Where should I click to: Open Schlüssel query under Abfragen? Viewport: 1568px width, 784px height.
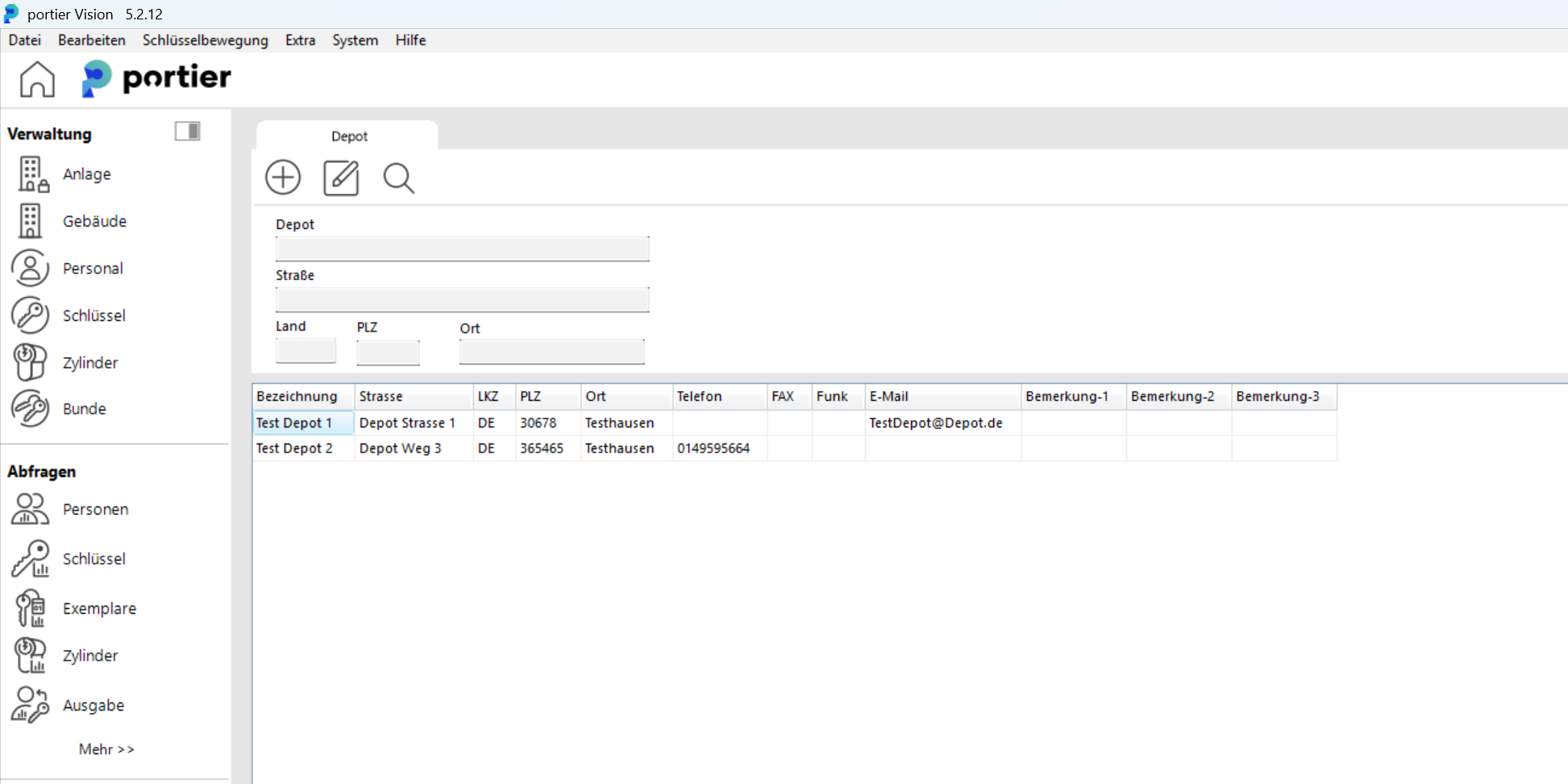(31, 558)
